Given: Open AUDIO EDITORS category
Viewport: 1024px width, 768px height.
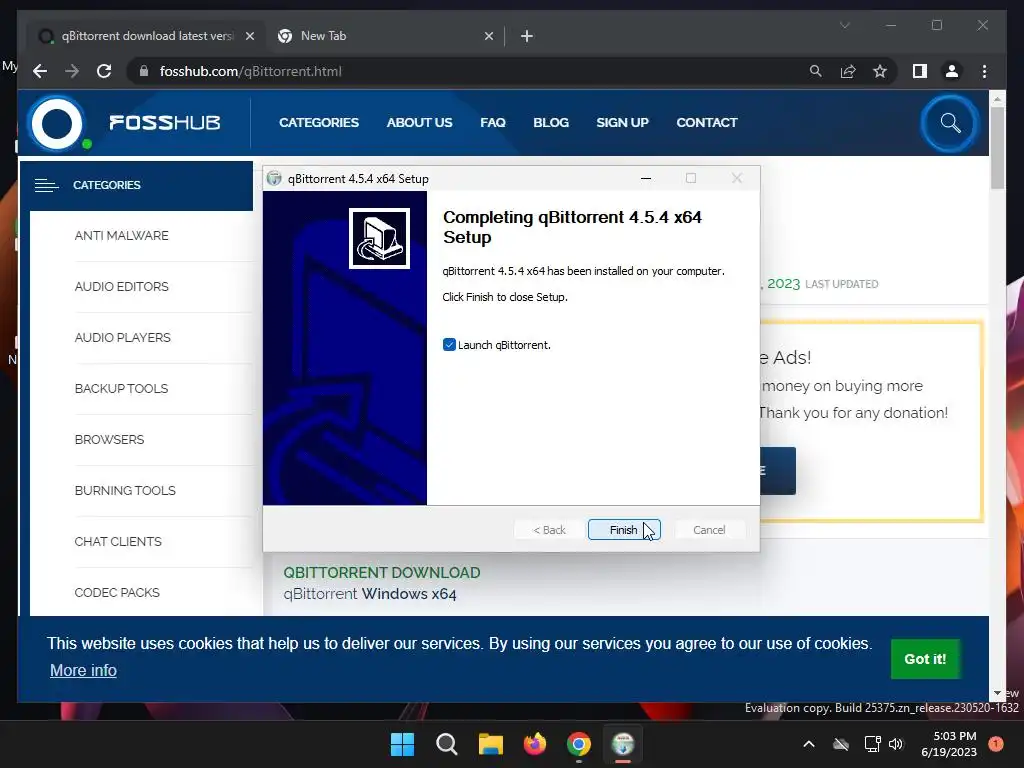Looking at the screenshot, I should 121,287.
